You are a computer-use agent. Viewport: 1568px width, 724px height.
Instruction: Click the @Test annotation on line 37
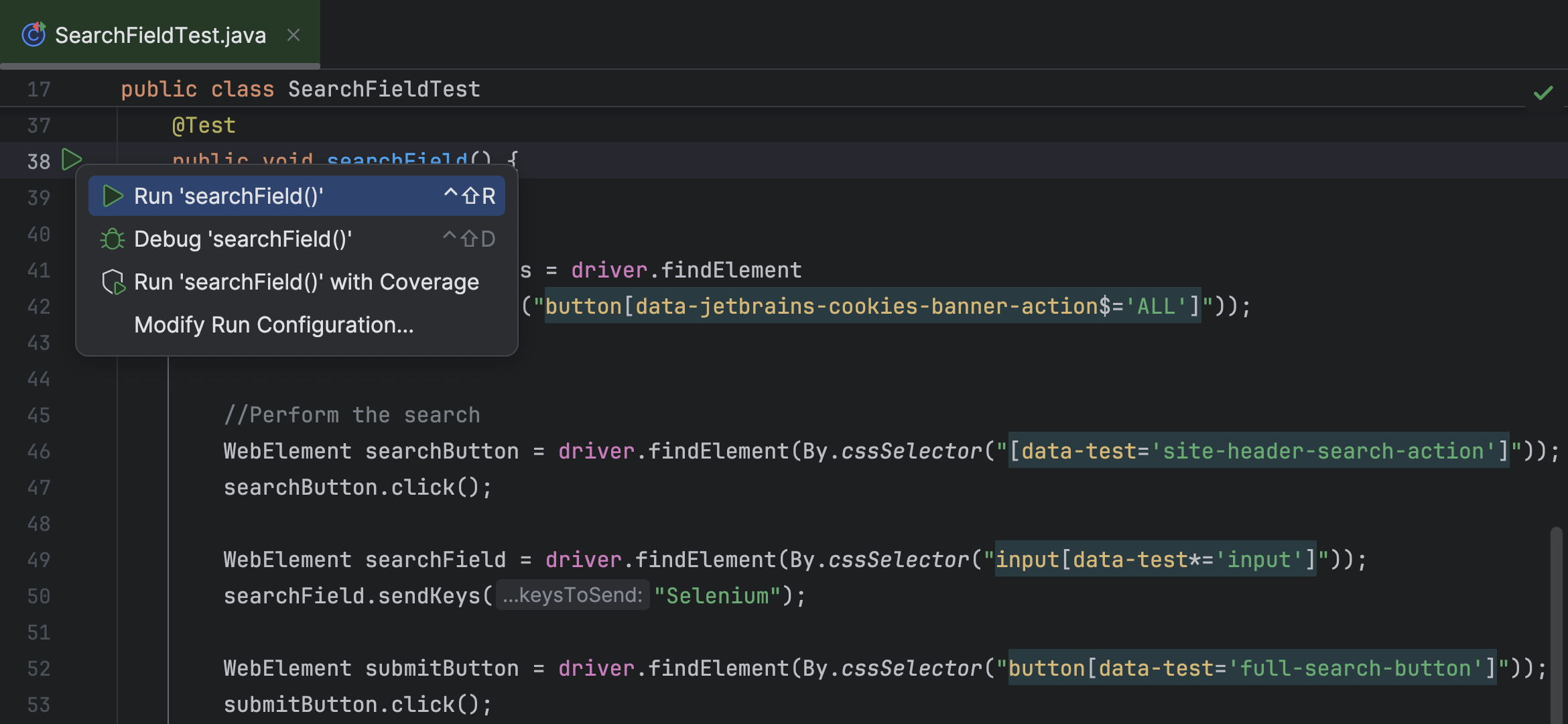point(204,125)
